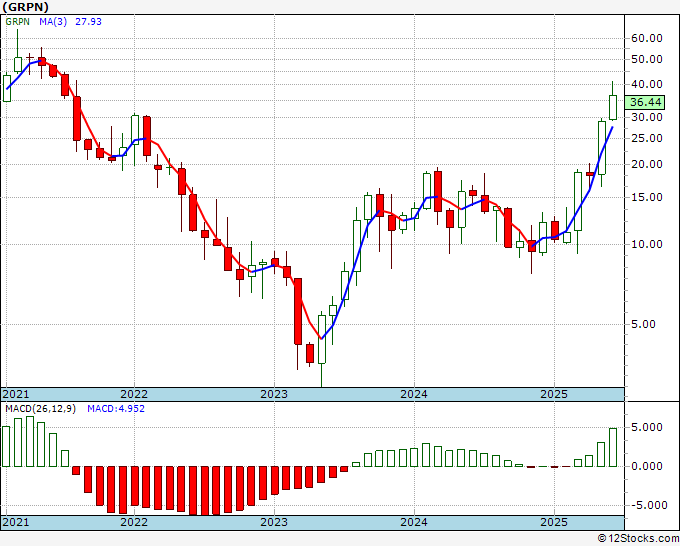Click the 2022 label on price chart axis

click(x=134, y=394)
